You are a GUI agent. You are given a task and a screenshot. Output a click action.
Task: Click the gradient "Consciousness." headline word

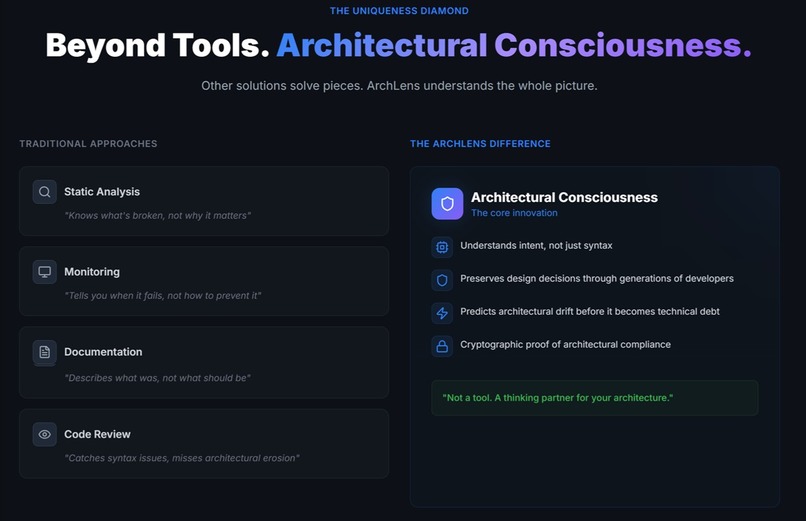click(x=623, y=45)
